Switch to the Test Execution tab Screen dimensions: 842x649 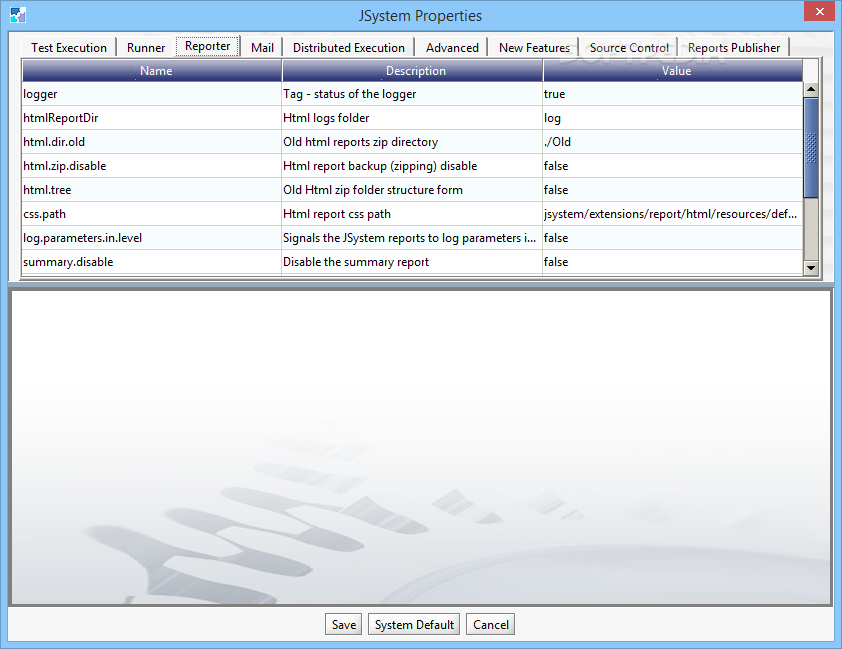click(69, 48)
